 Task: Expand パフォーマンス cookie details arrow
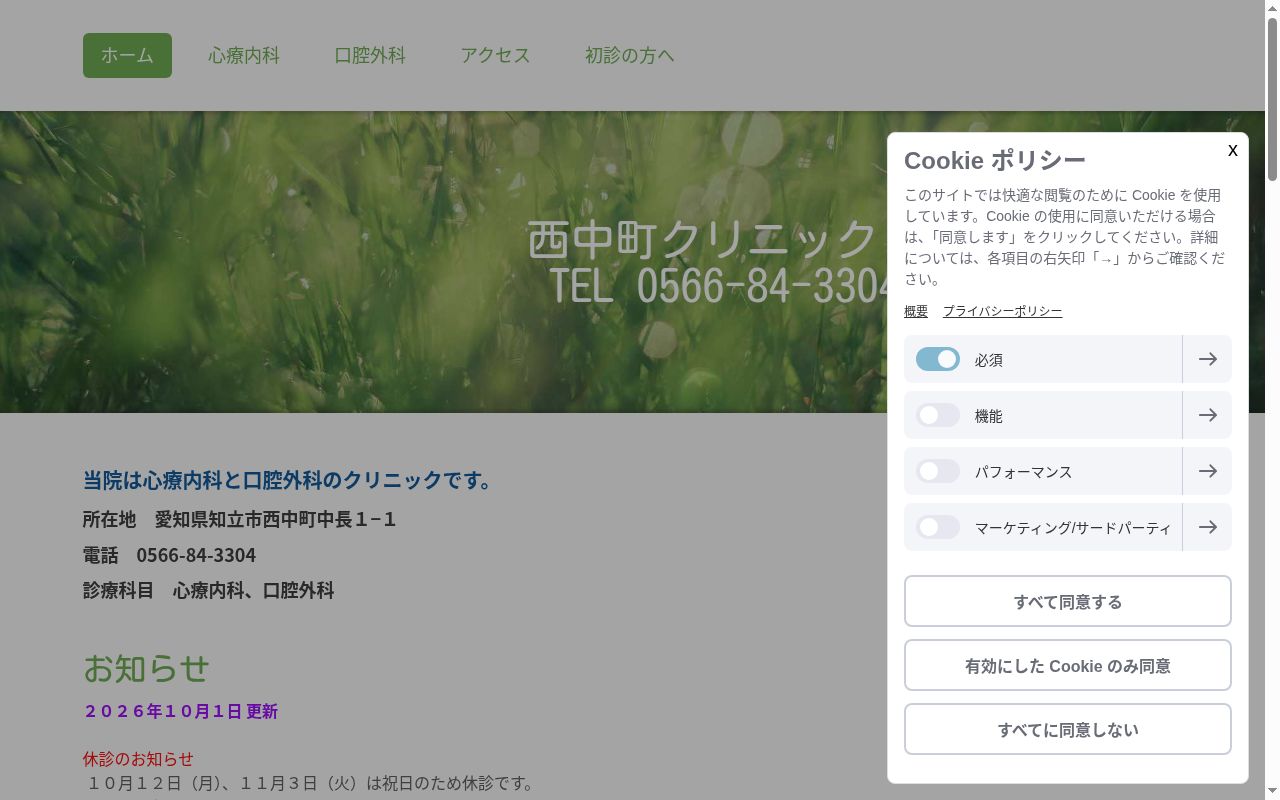(1207, 471)
